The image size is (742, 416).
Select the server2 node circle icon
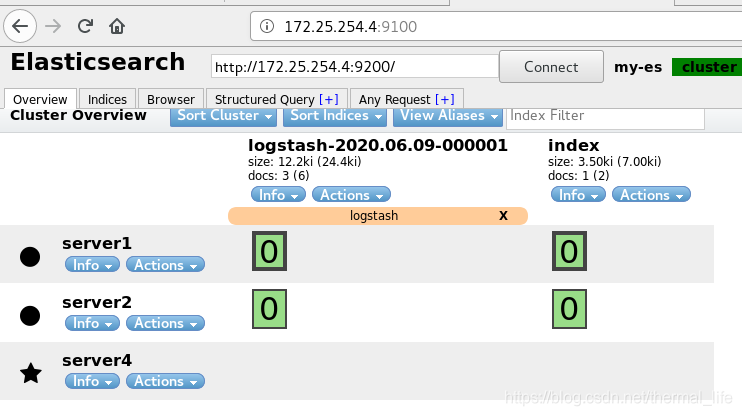coord(30,316)
